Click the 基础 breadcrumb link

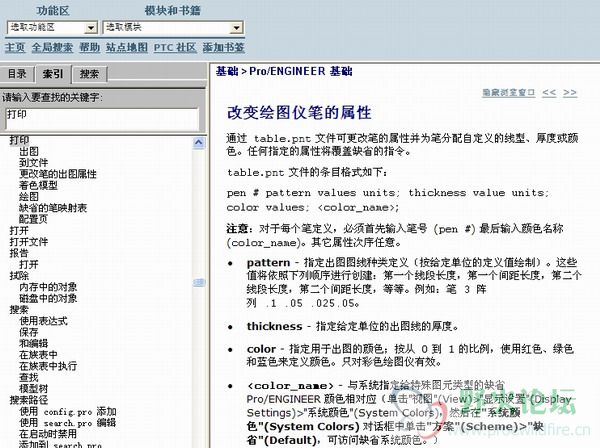[227, 71]
